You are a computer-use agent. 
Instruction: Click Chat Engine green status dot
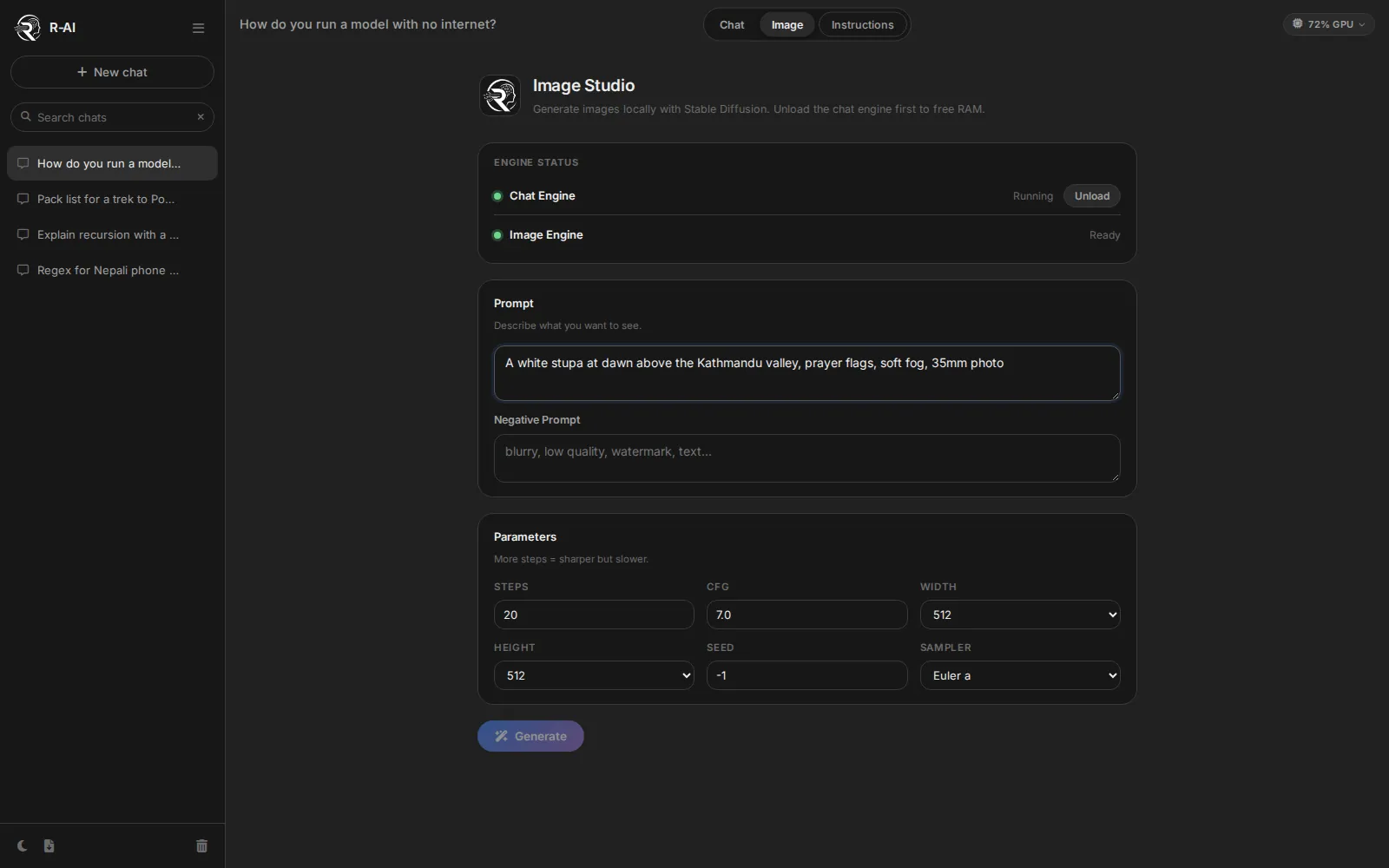click(497, 196)
